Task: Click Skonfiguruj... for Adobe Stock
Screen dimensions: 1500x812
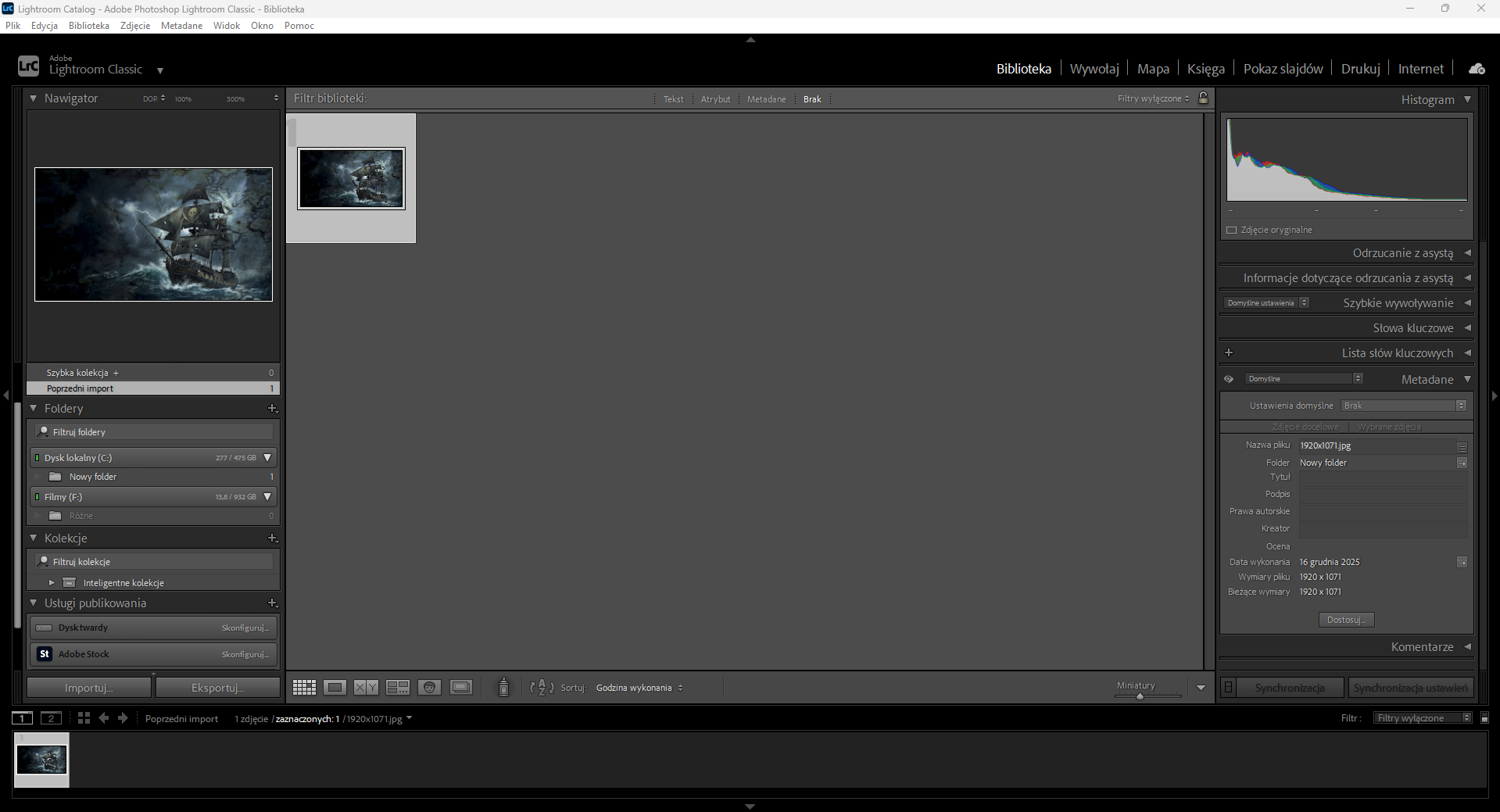Action: tap(245, 654)
